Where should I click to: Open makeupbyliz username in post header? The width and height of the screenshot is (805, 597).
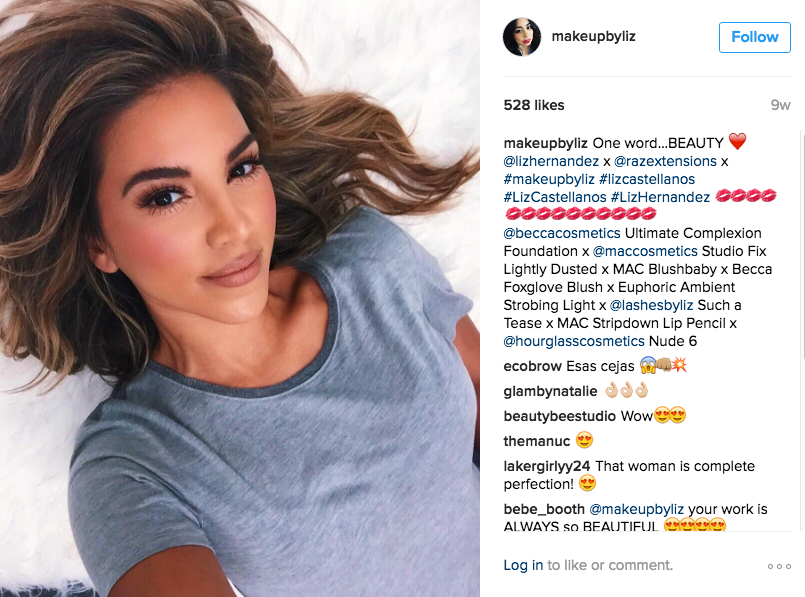tap(593, 36)
